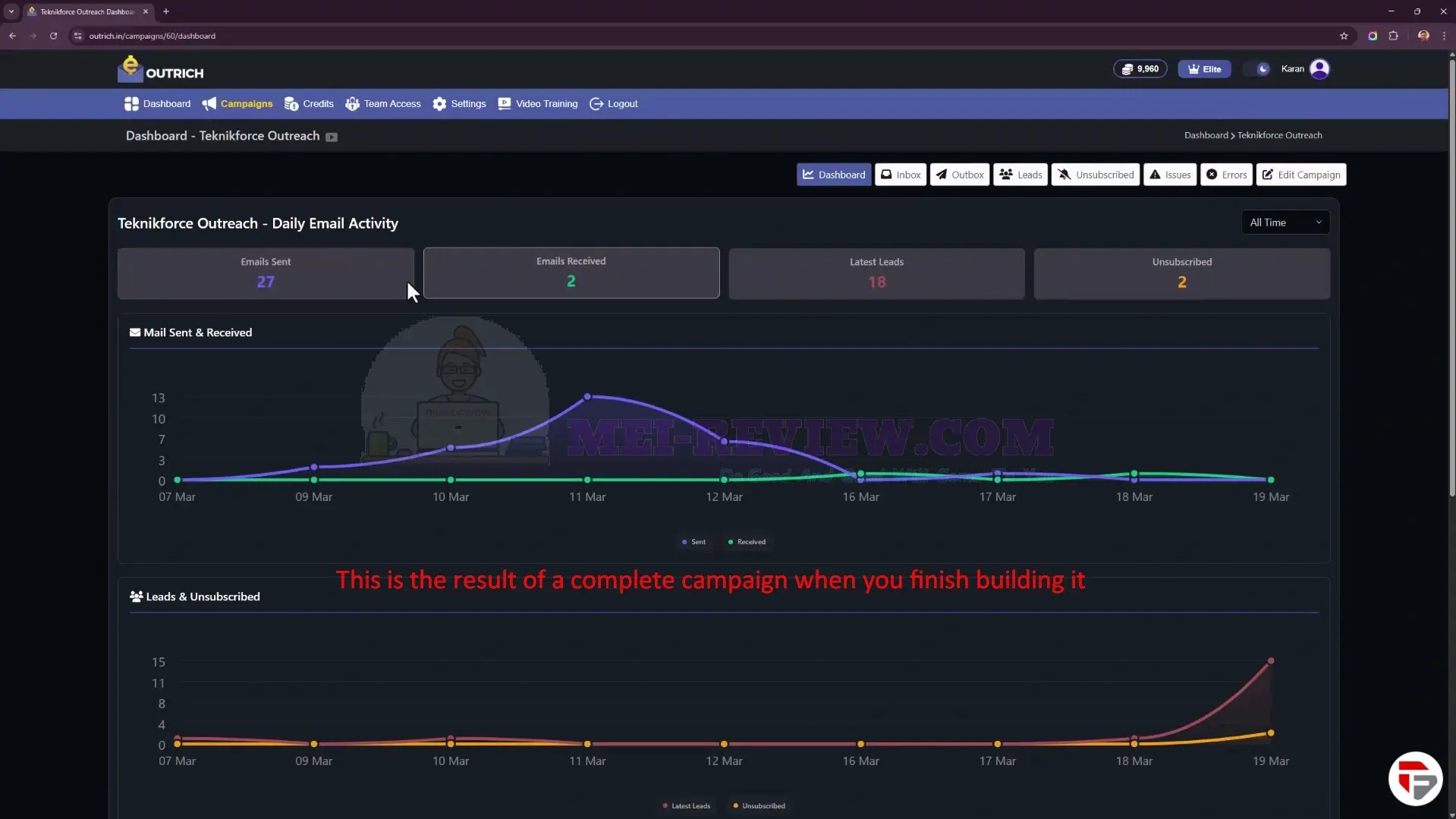
Task: Click the Settings gear icon
Action: (439, 104)
